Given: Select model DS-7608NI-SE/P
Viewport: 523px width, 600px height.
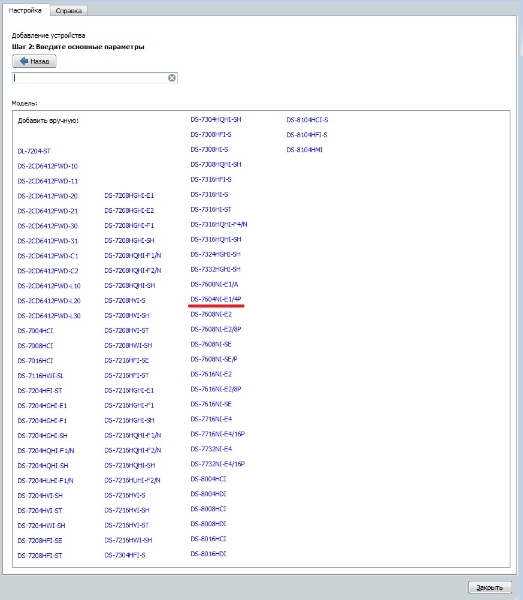Looking at the screenshot, I should tap(214, 359).
